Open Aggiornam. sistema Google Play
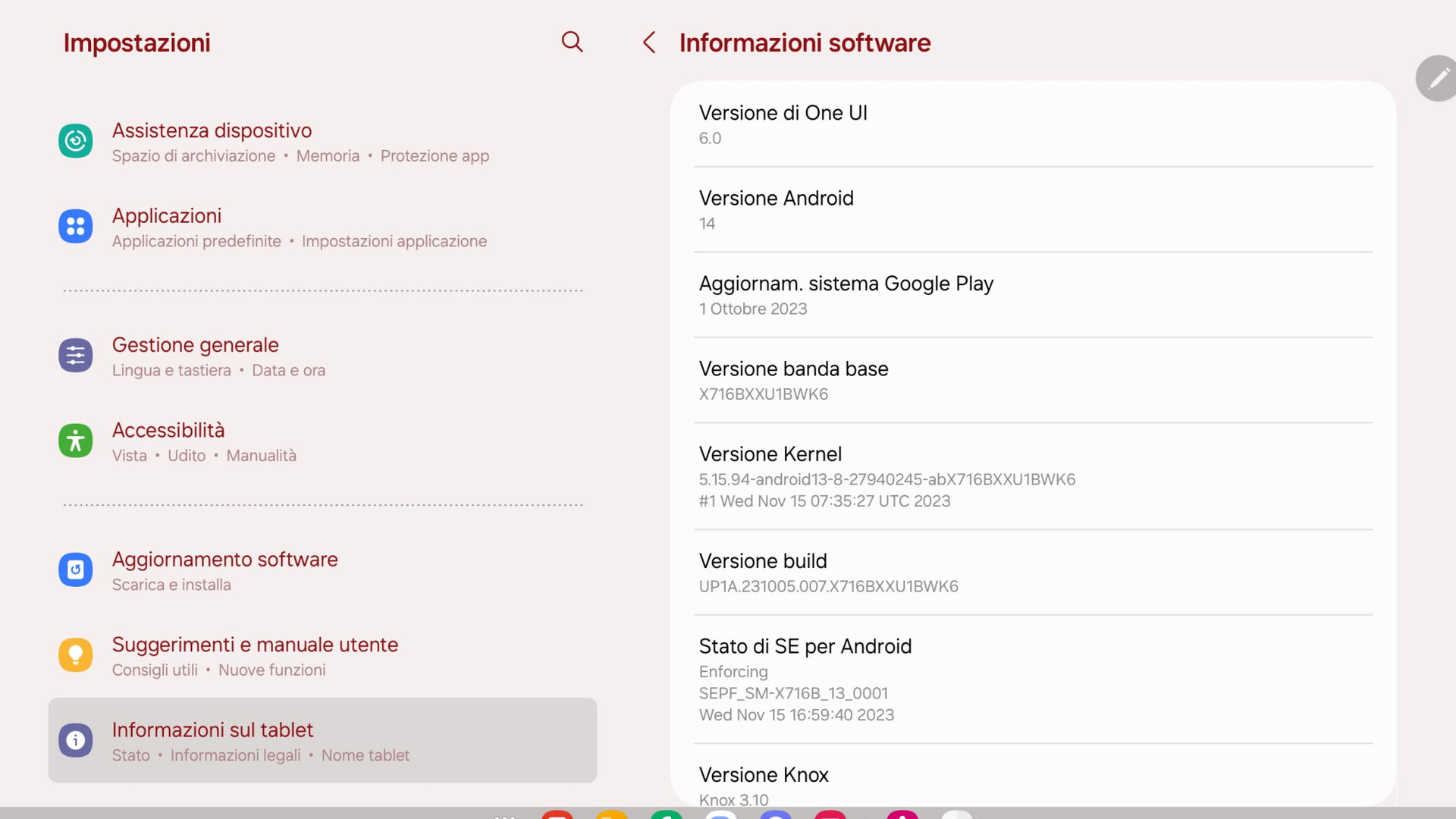Screen dimensions: 1456x819 tap(1033, 295)
